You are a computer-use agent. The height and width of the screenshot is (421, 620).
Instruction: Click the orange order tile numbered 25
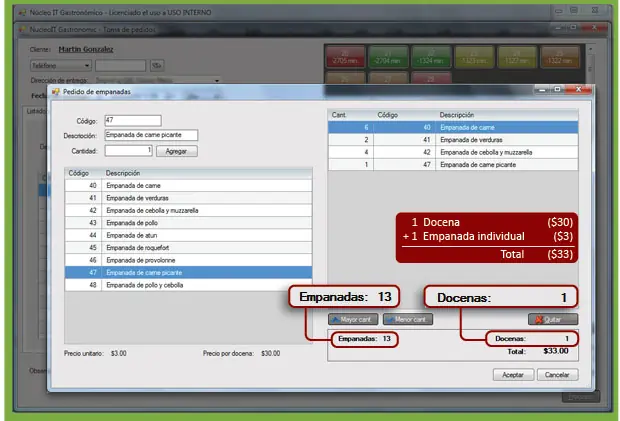tap(560, 57)
